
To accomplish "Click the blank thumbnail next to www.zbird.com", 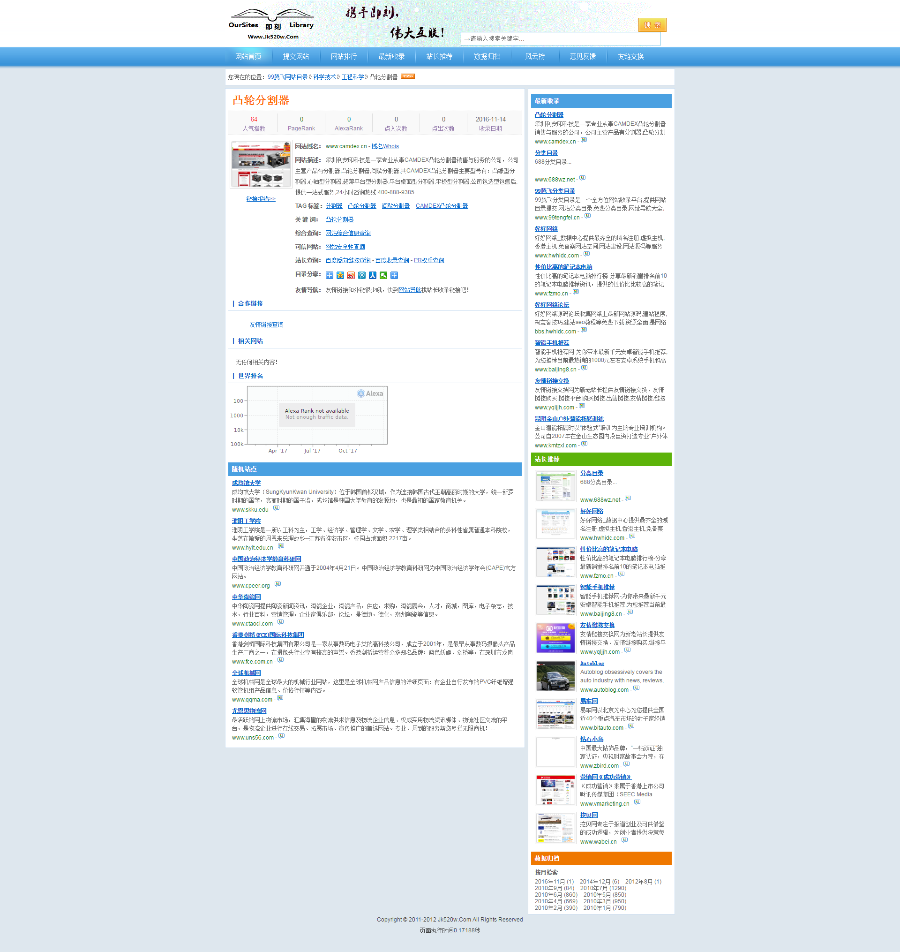I will tap(556, 752).
